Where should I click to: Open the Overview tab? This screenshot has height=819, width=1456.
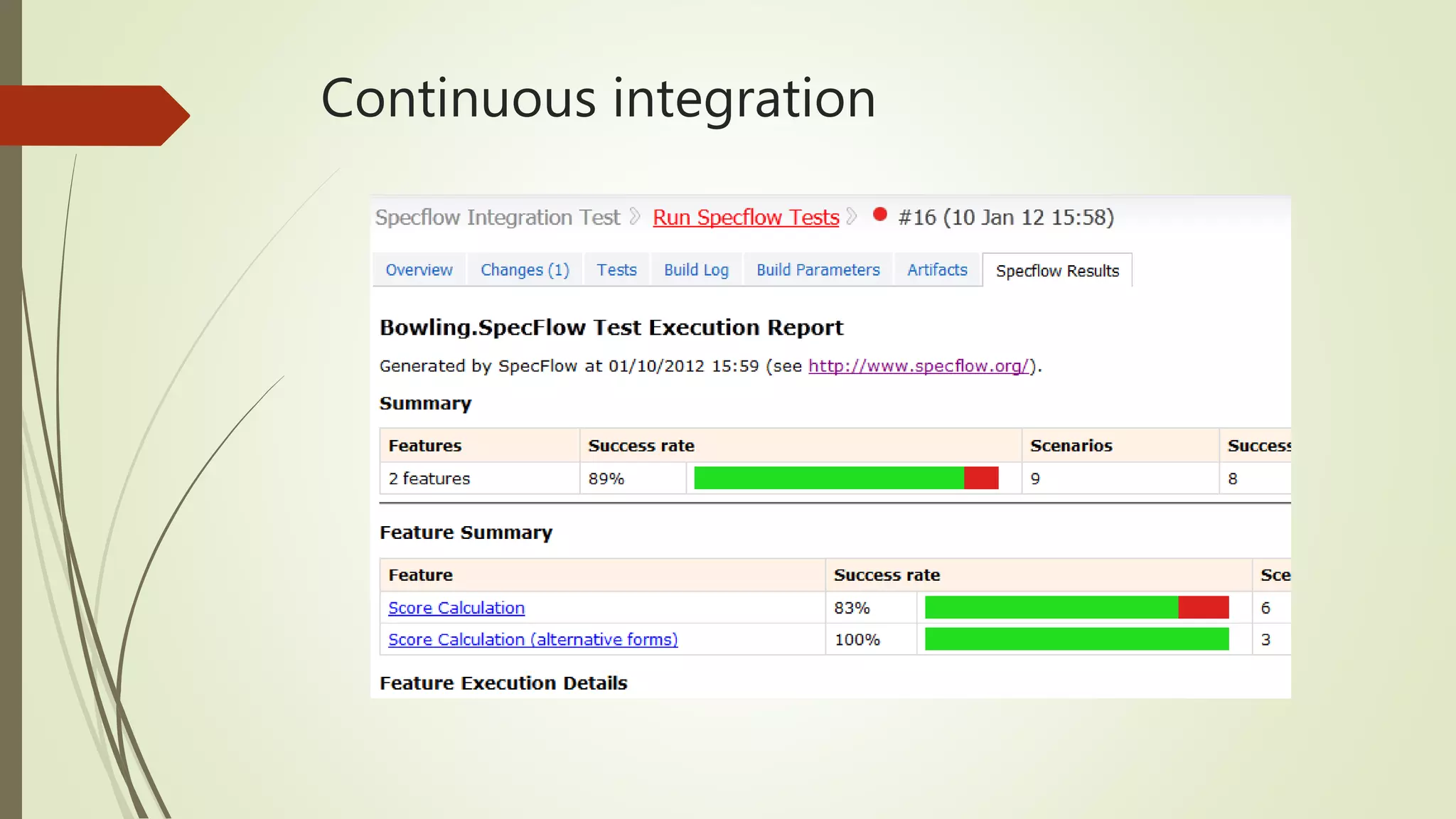[419, 270]
